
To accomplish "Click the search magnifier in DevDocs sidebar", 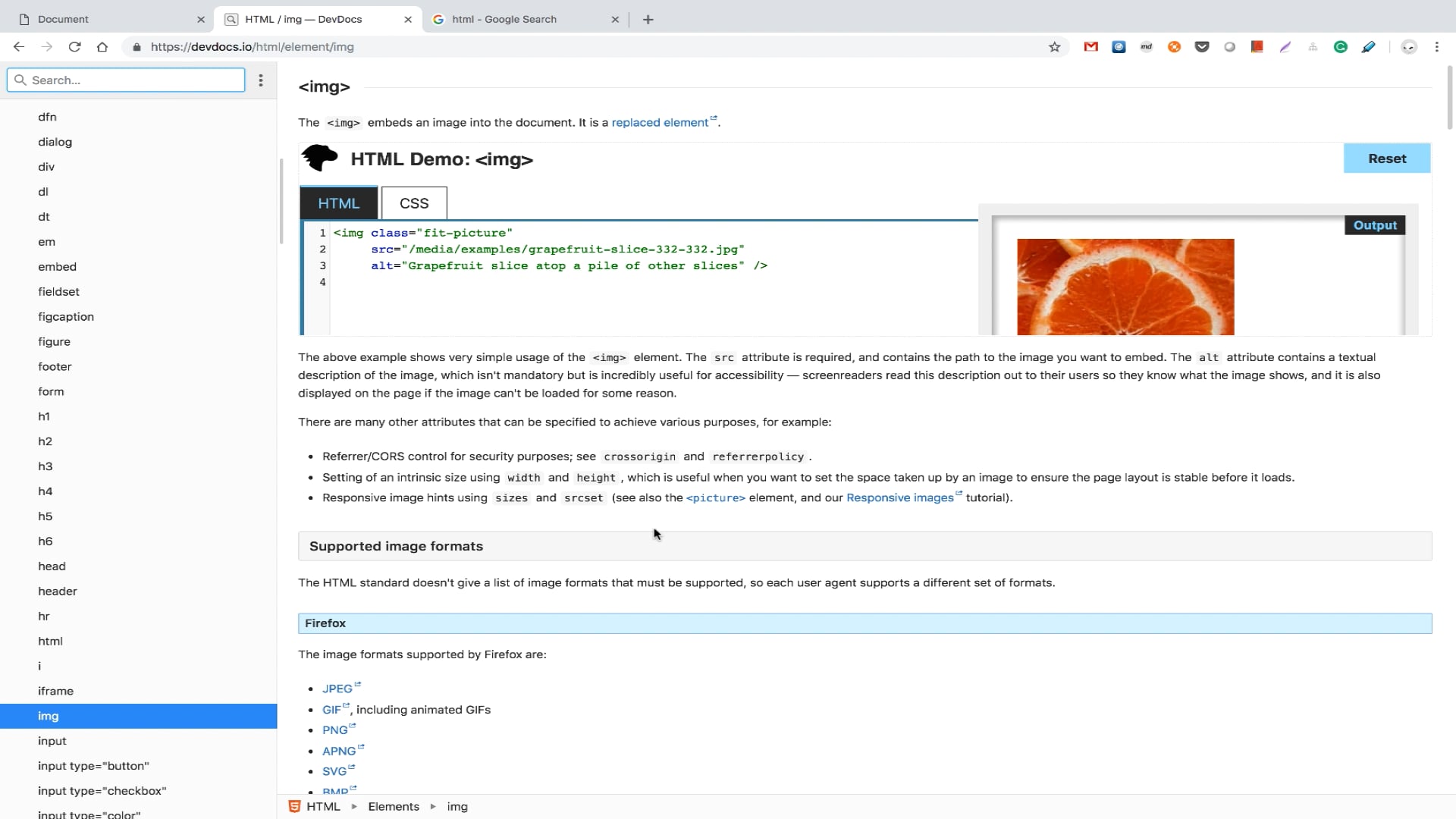I will (x=20, y=80).
